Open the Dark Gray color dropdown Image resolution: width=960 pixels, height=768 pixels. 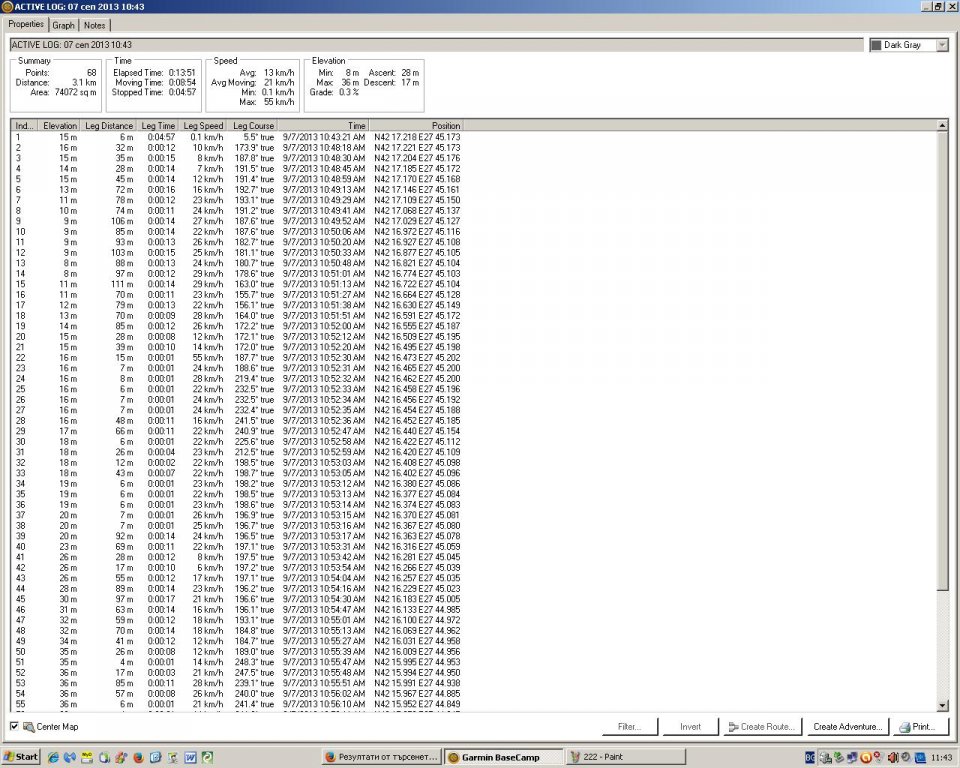coord(942,45)
